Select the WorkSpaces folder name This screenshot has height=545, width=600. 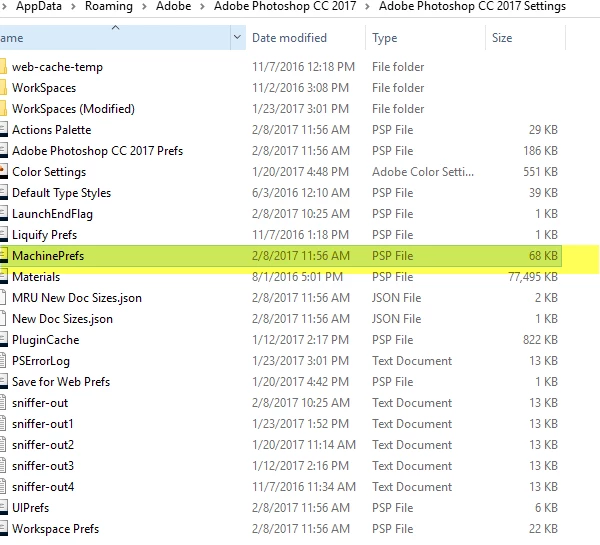[44, 88]
